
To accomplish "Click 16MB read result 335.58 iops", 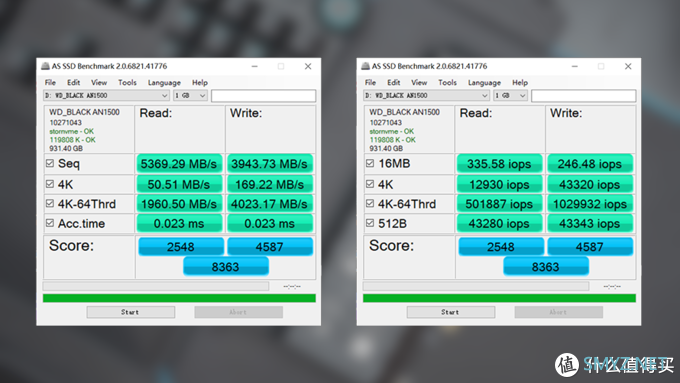I will tap(499, 164).
